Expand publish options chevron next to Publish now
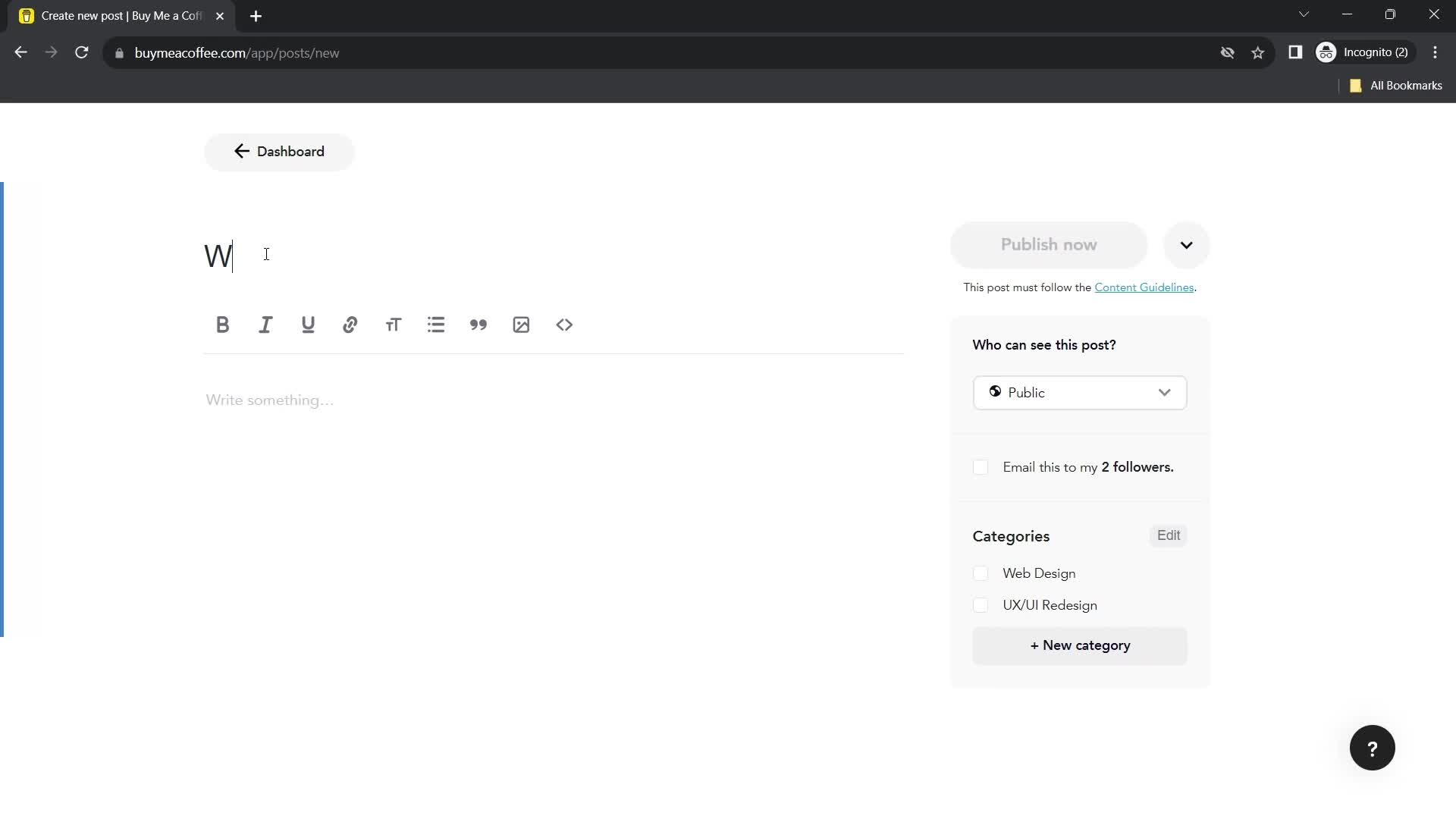This screenshot has width=1456, height=819. [x=1187, y=245]
